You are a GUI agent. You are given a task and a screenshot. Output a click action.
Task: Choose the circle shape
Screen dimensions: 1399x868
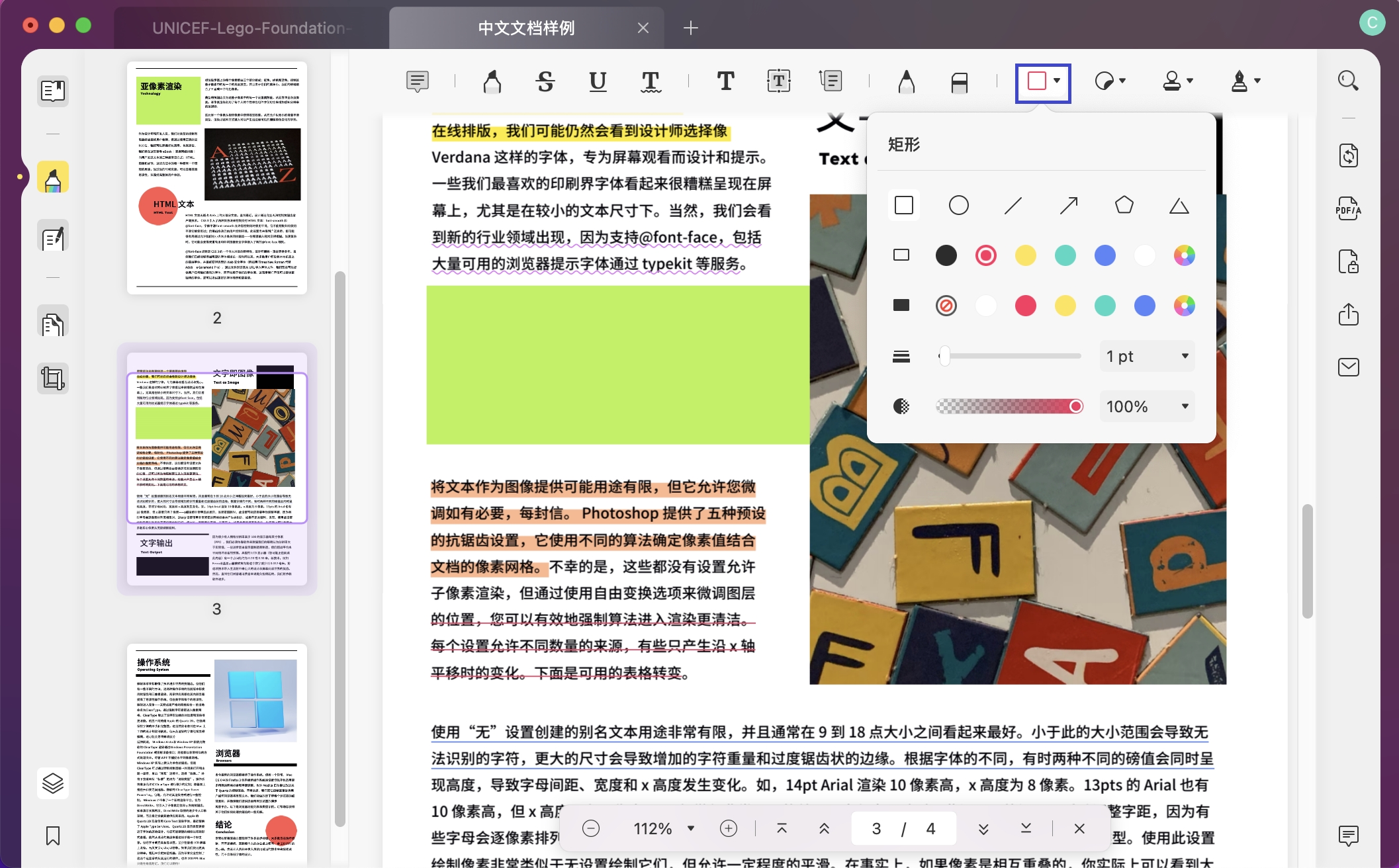point(958,205)
